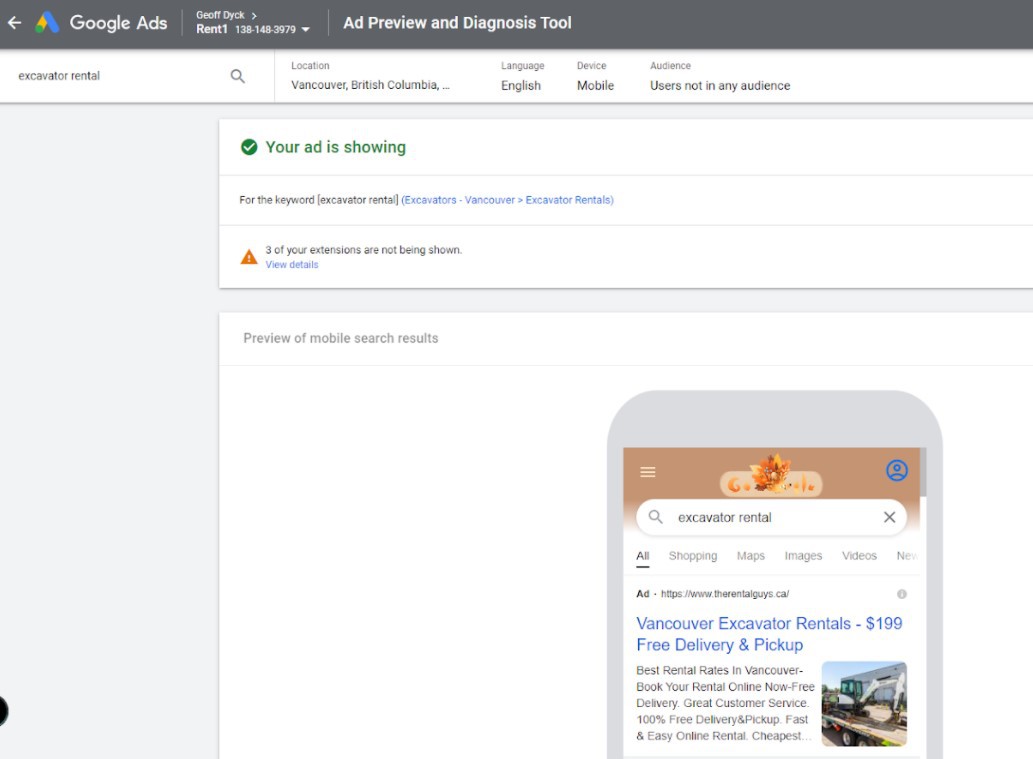Clear the preview search with the X

tap(889, 517)
